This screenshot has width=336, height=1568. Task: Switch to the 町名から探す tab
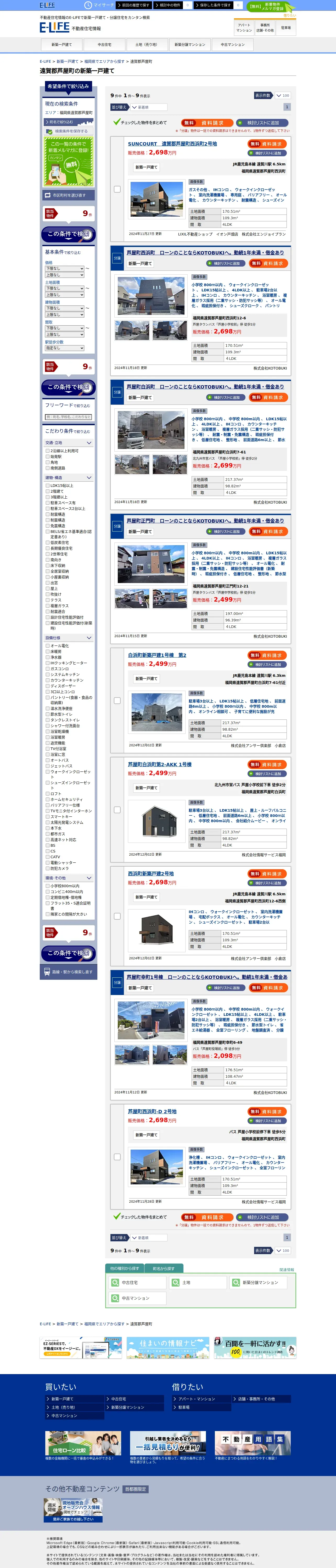pos(164,1269)
